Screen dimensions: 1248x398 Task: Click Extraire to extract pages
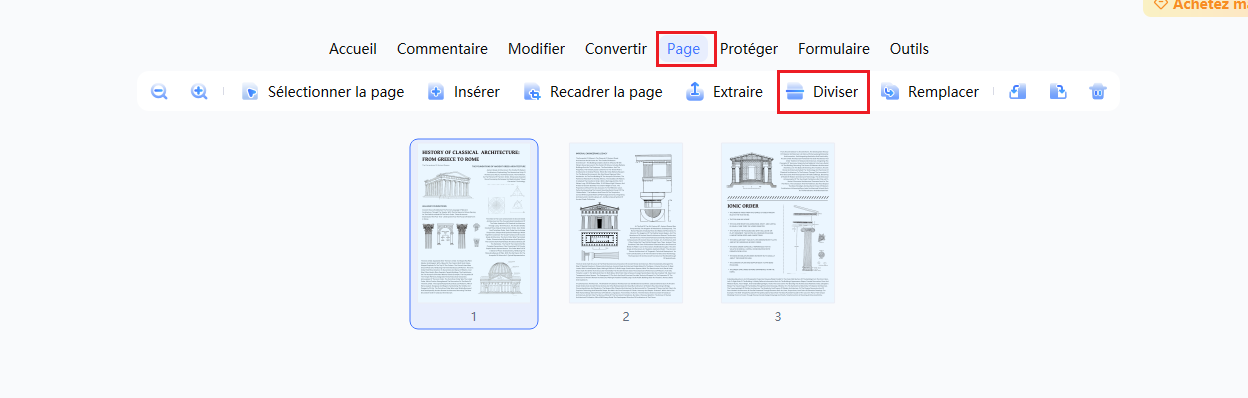[724, 92]
